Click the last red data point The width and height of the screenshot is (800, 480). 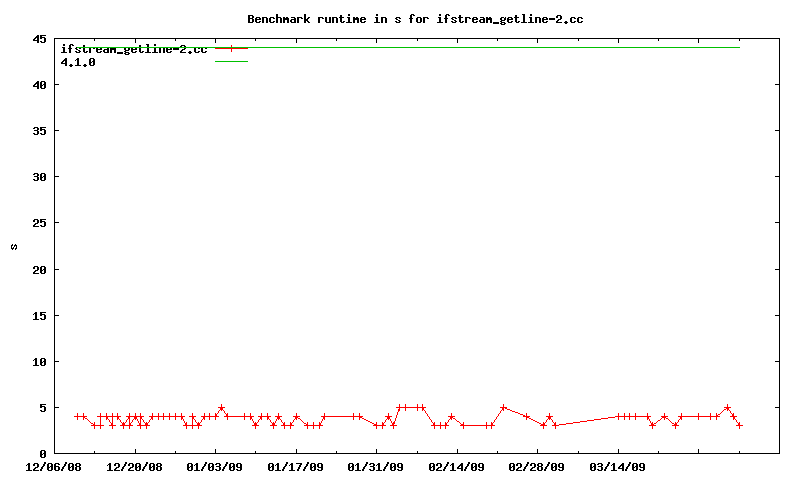739,426
